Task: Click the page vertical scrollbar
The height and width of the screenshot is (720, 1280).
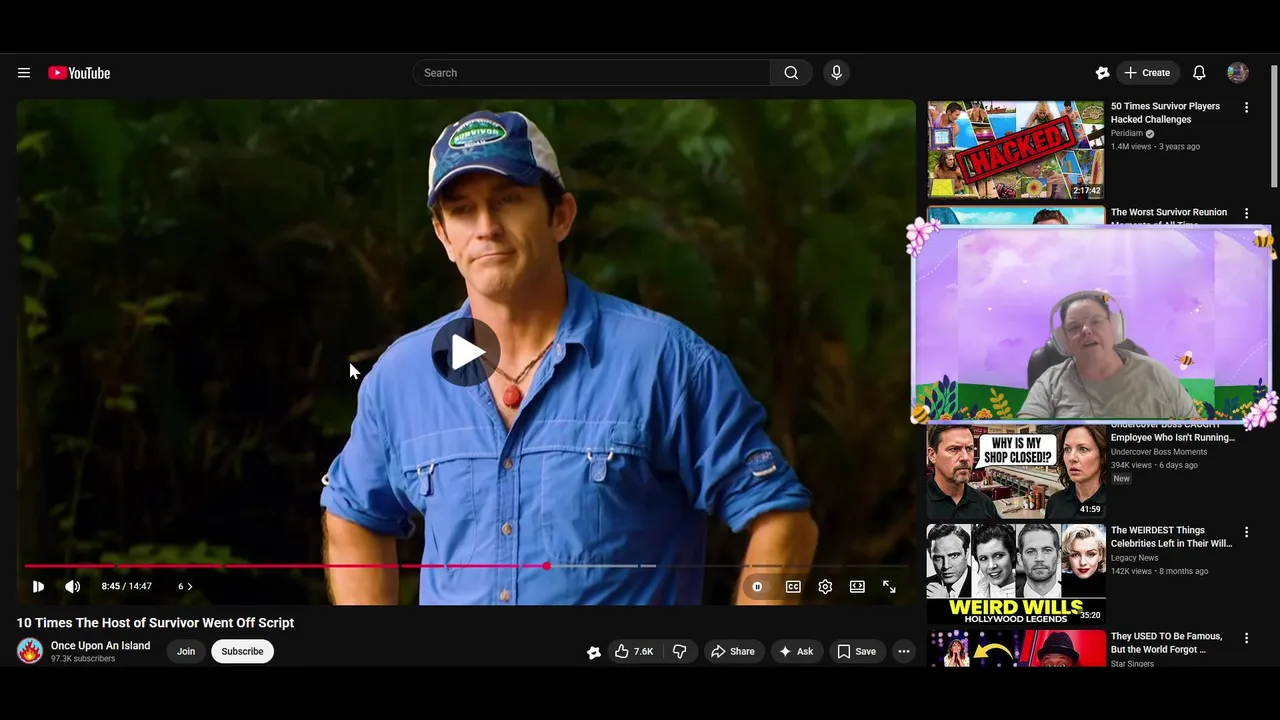Action: [1274, 125]
